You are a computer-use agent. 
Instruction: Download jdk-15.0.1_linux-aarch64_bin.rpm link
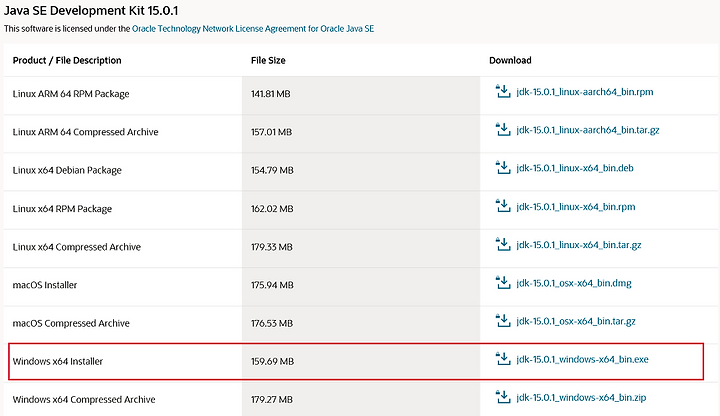585,92
